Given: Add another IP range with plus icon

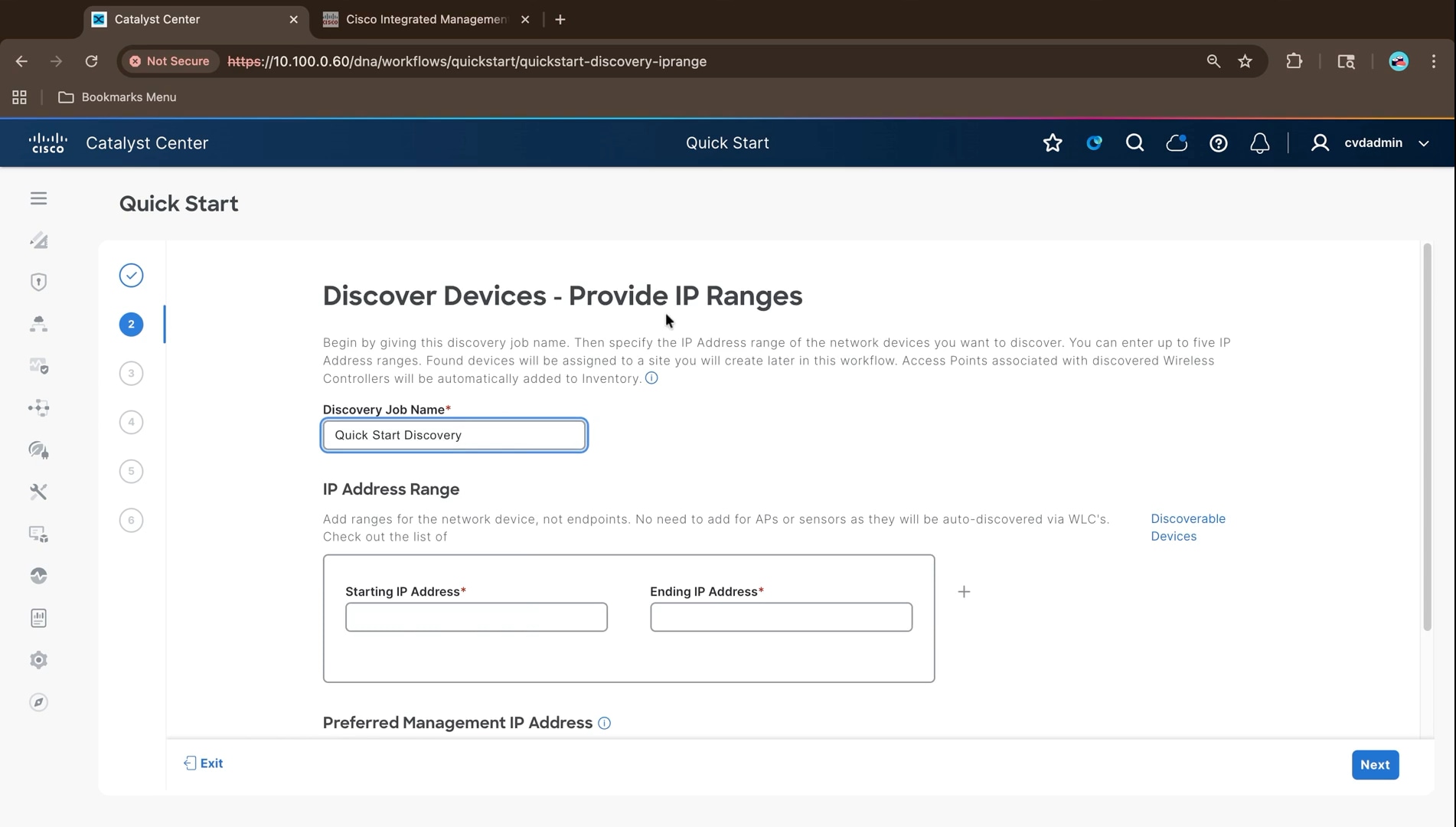Looking at the screenshot, I should [x=964, y=591].
